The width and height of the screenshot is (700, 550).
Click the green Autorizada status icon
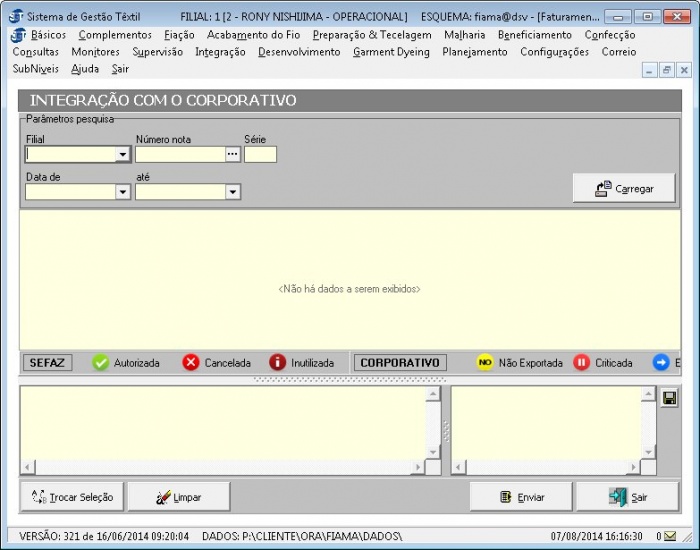coord(101,363)
